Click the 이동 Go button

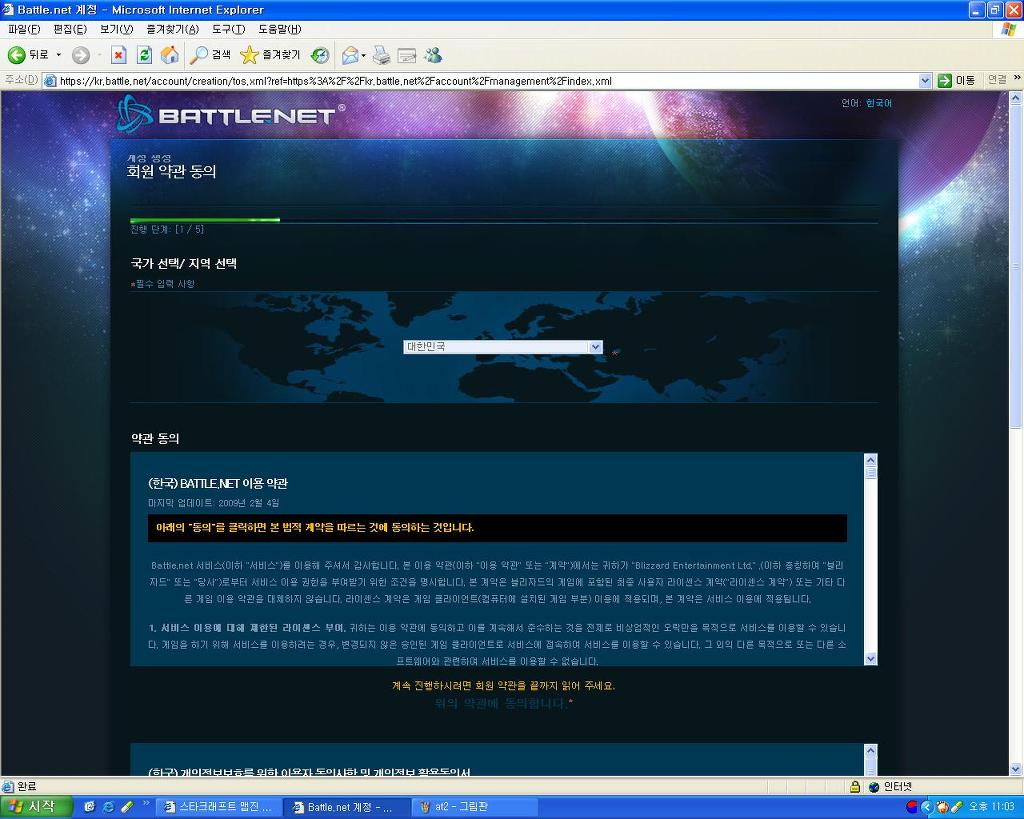coord(956,80)
